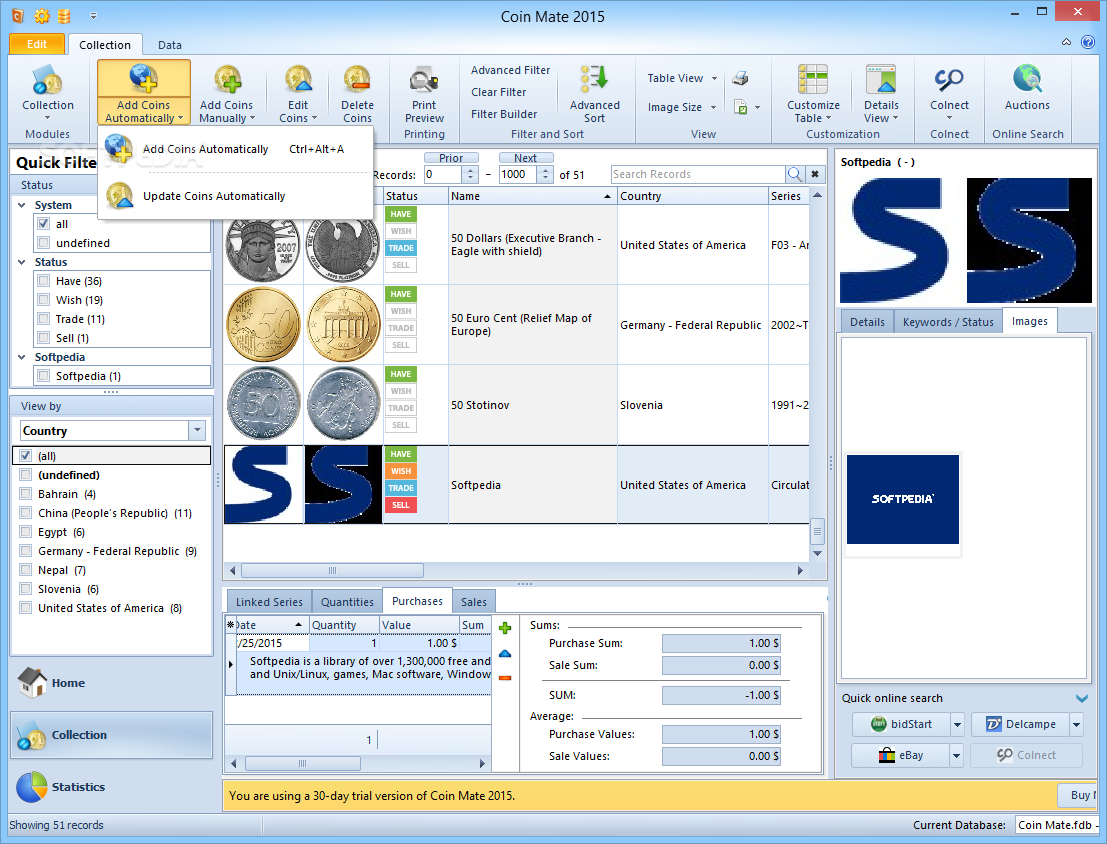Screen dimensions: 1107x844
Task: Increase the record start number stepper
Action: click(x=470, y=170)
